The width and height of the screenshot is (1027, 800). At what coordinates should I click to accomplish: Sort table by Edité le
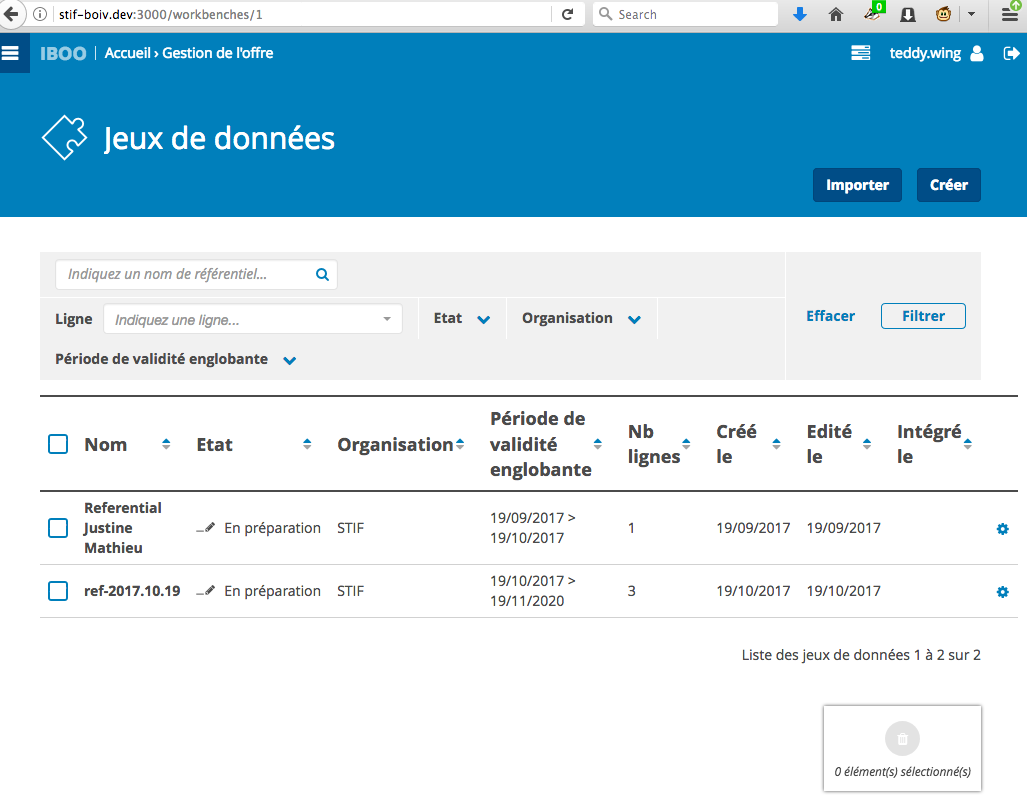tap(867, 444)
